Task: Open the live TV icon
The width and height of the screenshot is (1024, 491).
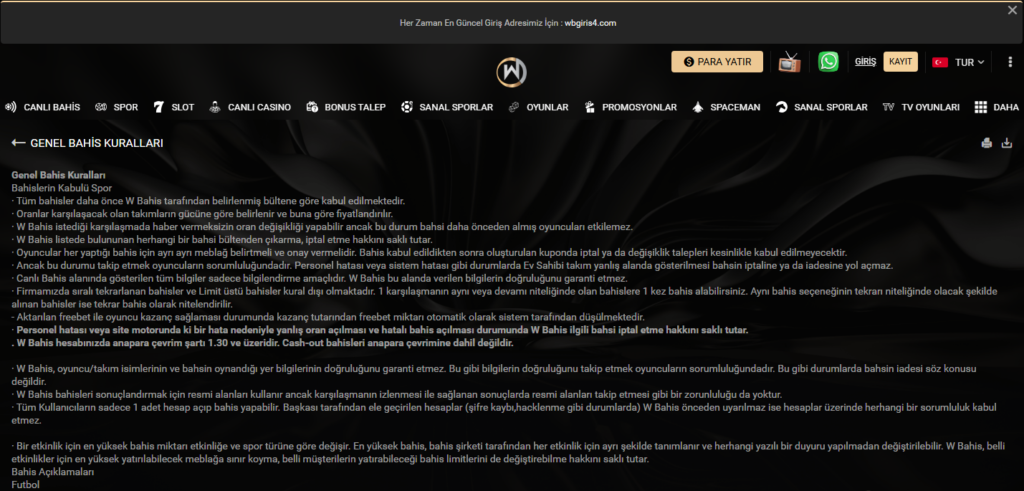Action: 790,62
